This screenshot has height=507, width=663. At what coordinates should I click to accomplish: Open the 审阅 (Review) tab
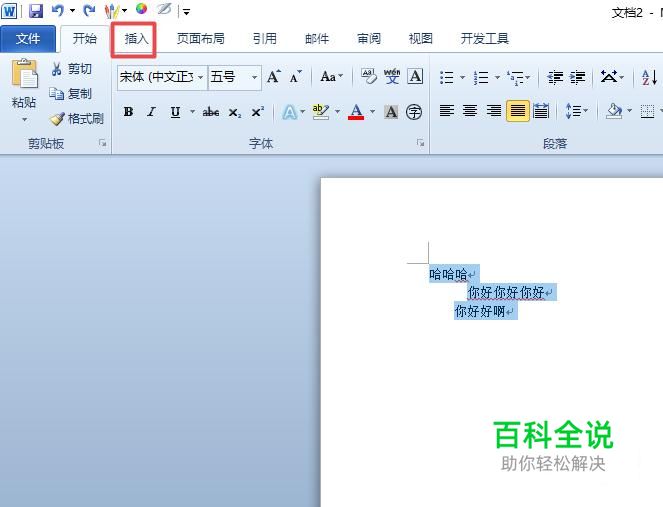[x=369, y=39]
